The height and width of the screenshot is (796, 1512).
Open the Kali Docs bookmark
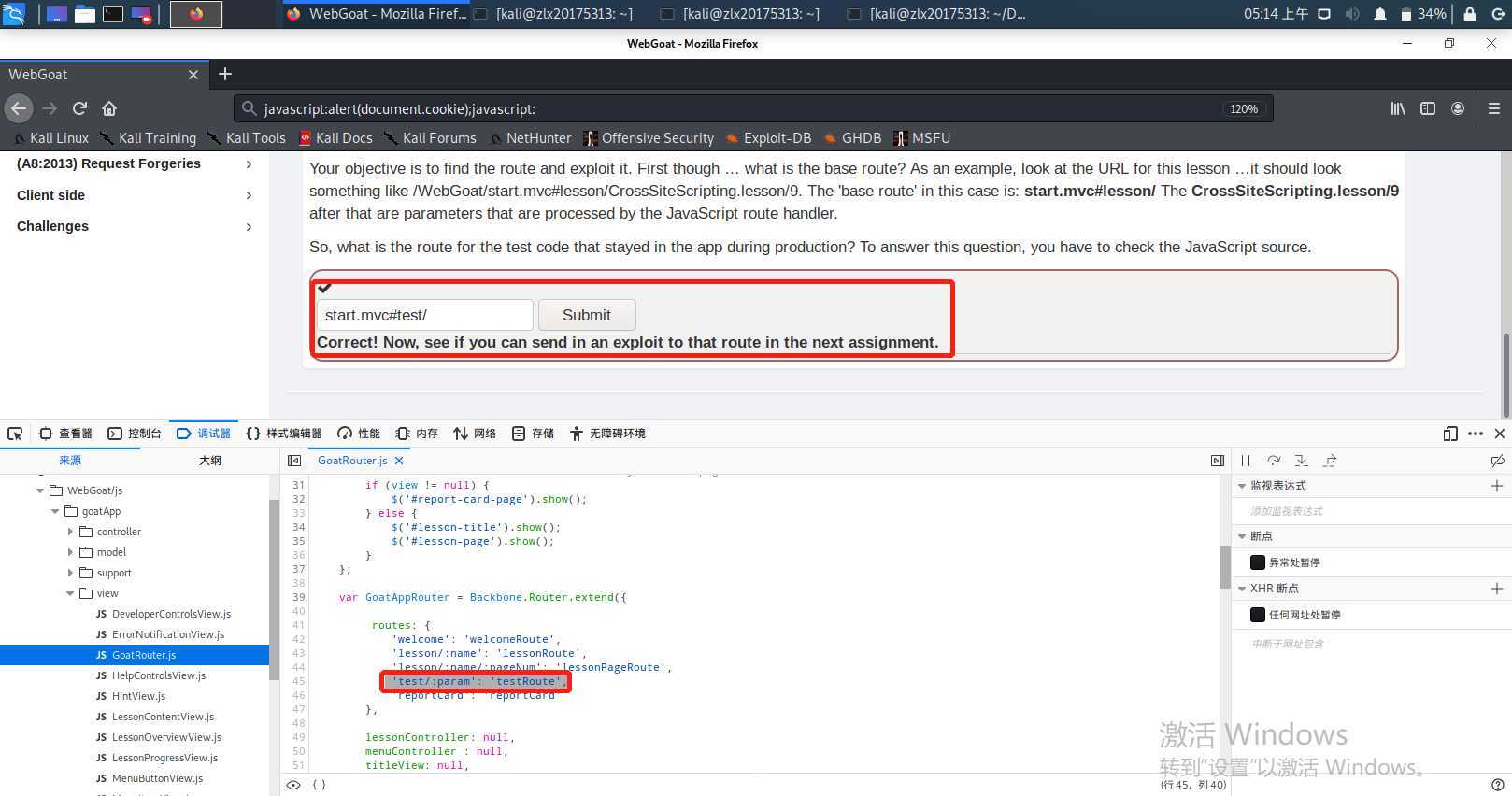pyautogui.click(x=335, y=138)
